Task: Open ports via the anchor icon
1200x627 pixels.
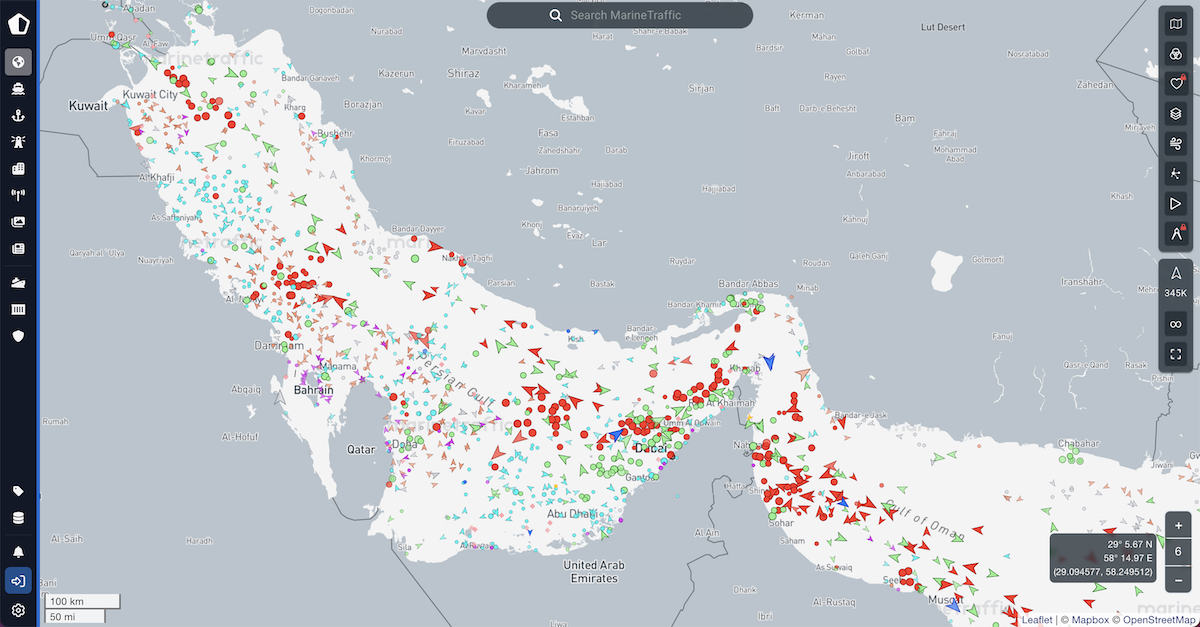Action: tap(18, 114)
